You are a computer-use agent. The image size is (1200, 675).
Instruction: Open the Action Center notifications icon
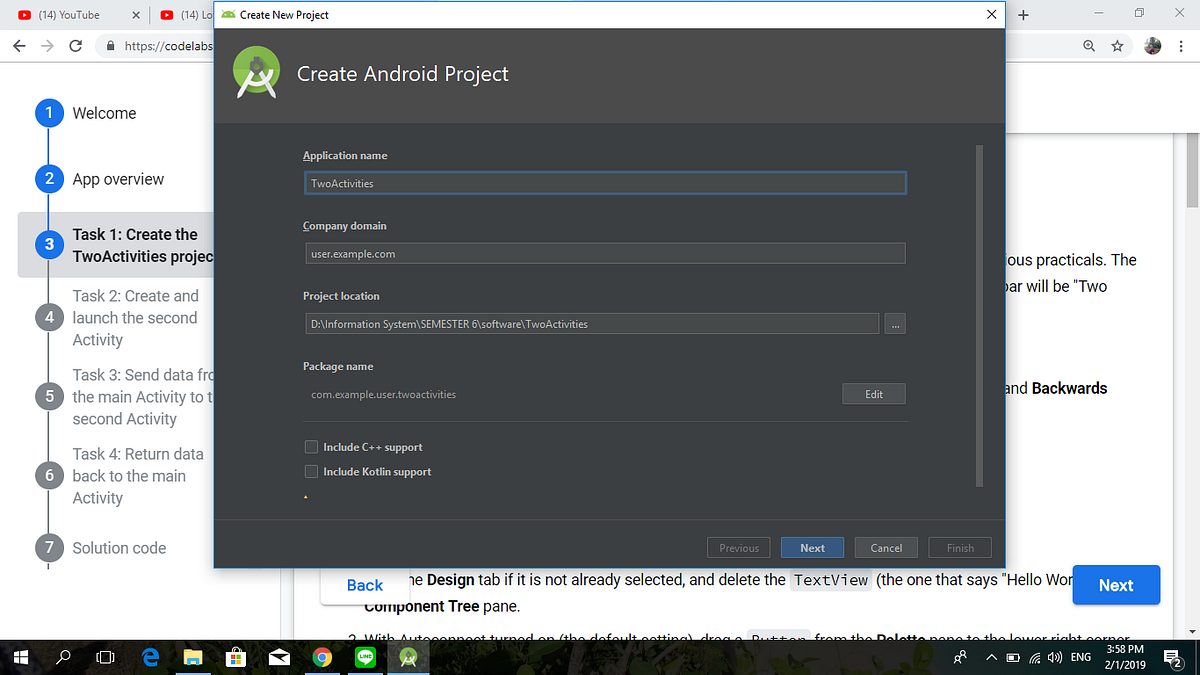click(1172, 657)
